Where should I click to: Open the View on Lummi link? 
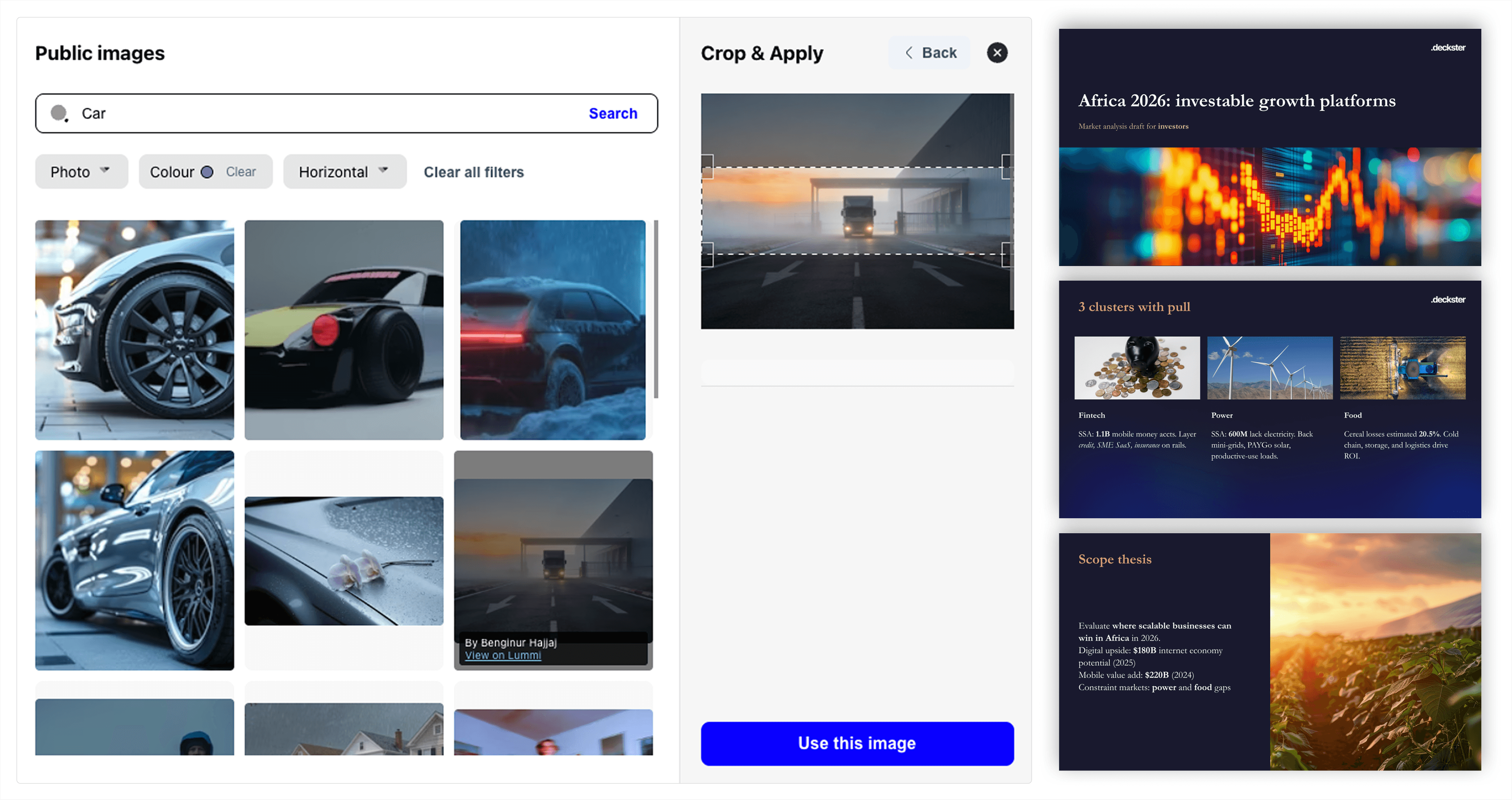pyautogui.click(x=502, y=655)
